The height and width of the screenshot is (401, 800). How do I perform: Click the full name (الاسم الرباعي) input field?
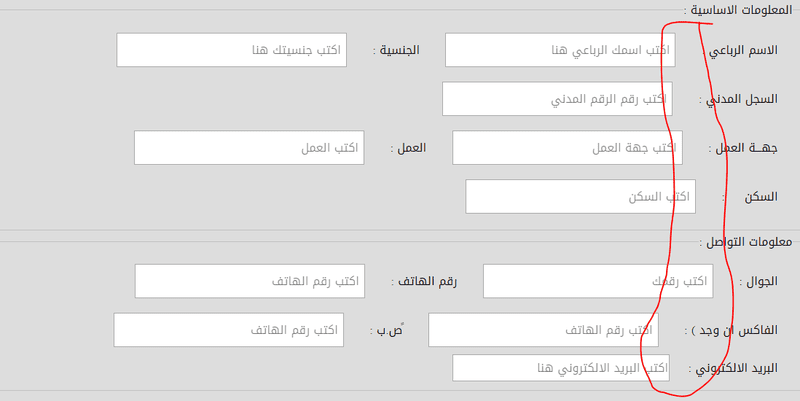(x=559, y=50)
